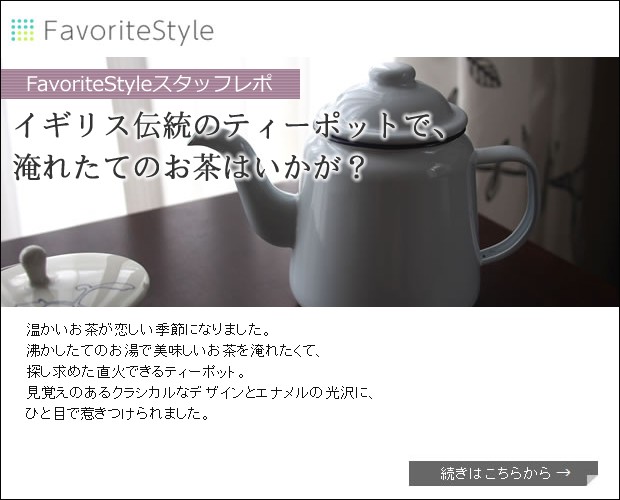620x500 pixels.
Task: Open the FavoriteStyle wordmark link
Action: coord(129,31)
